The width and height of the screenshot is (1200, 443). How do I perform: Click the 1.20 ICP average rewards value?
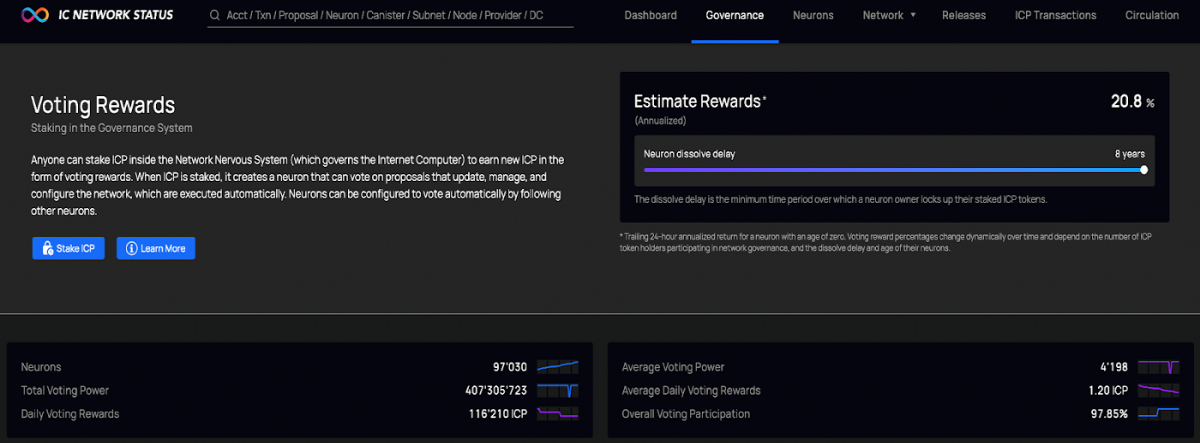[1109, 390]
